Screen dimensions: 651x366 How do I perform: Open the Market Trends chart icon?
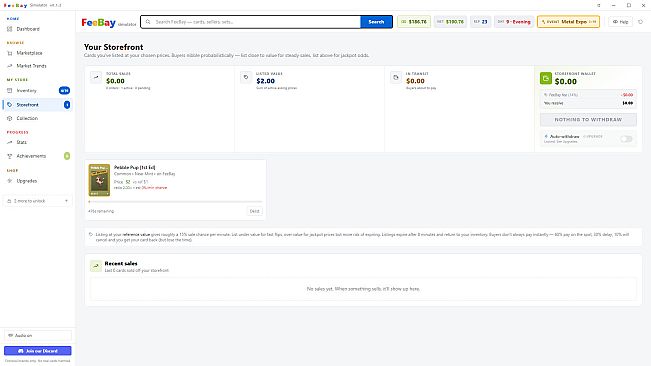click(x=10, y=66)
